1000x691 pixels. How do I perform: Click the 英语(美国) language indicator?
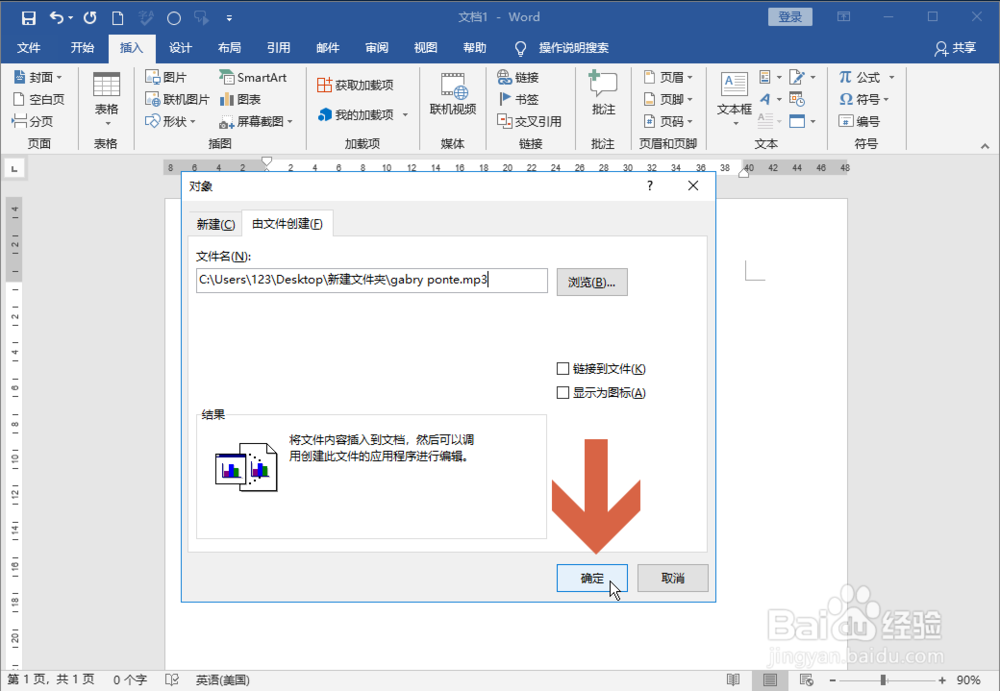point(223,680)
